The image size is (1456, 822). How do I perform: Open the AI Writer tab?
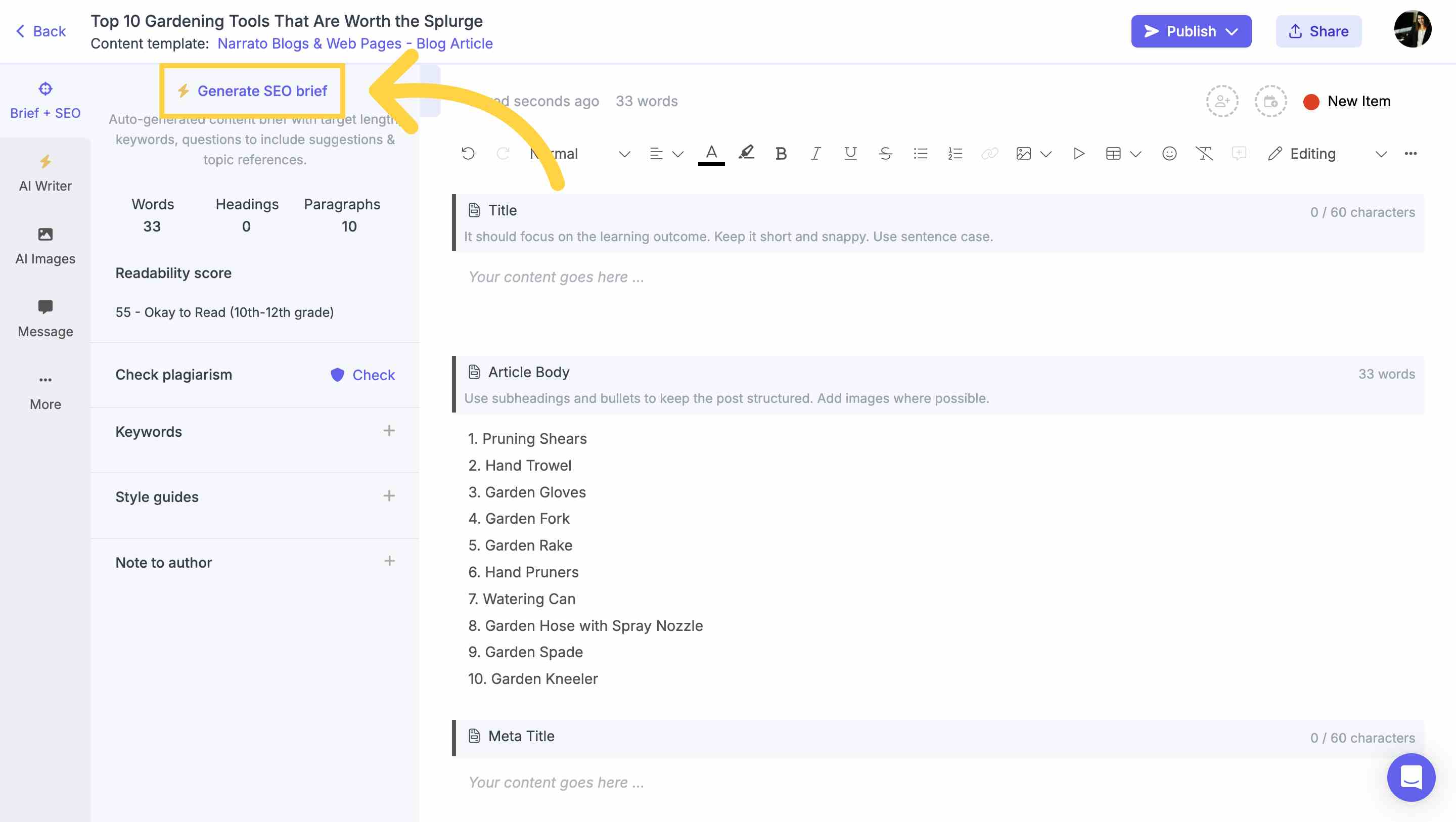pyautogui.click(x=45, y=173)
